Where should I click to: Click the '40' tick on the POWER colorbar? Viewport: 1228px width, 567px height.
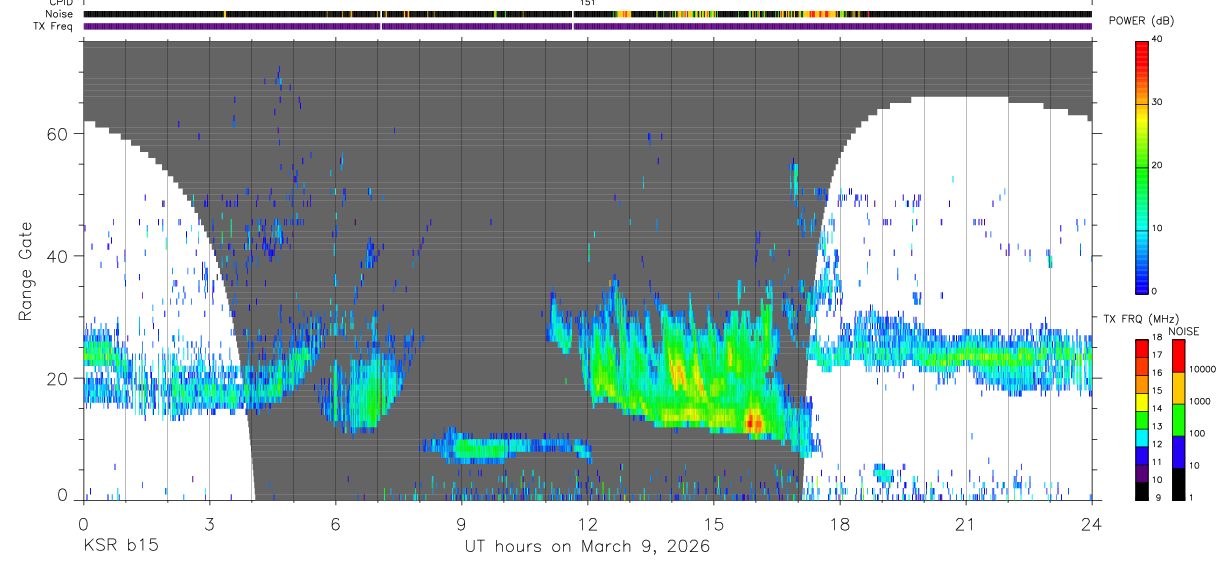click(1159, 39)
